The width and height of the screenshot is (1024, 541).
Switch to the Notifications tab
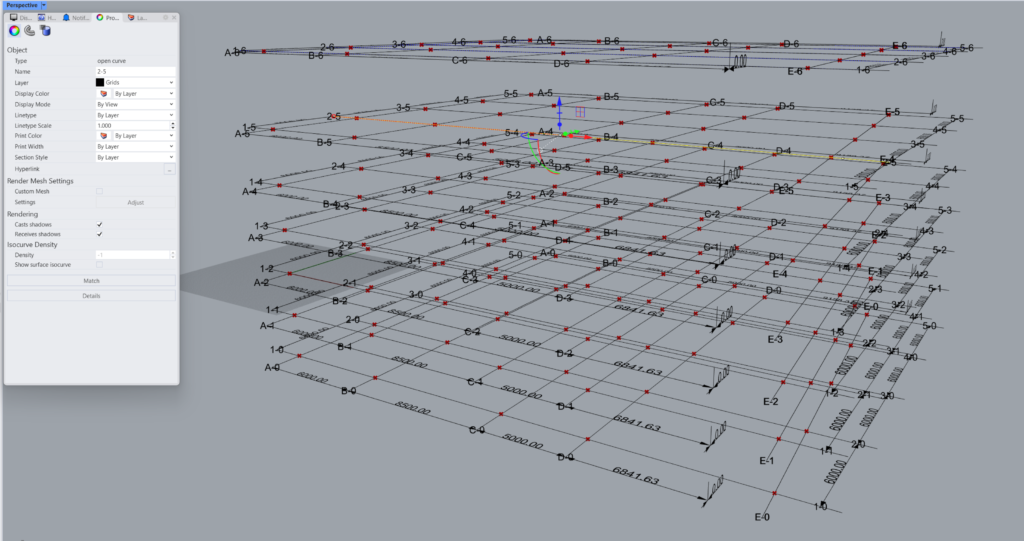pos(77,18)
